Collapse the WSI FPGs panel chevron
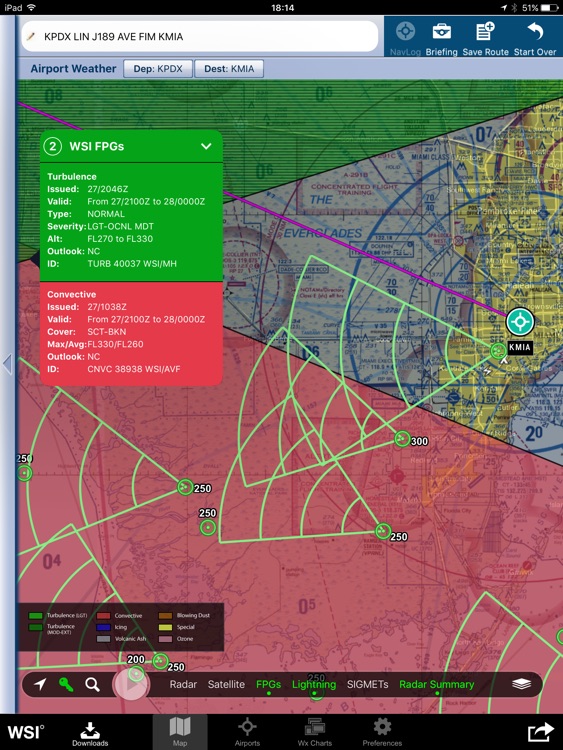563x750 pixels. 206,146
